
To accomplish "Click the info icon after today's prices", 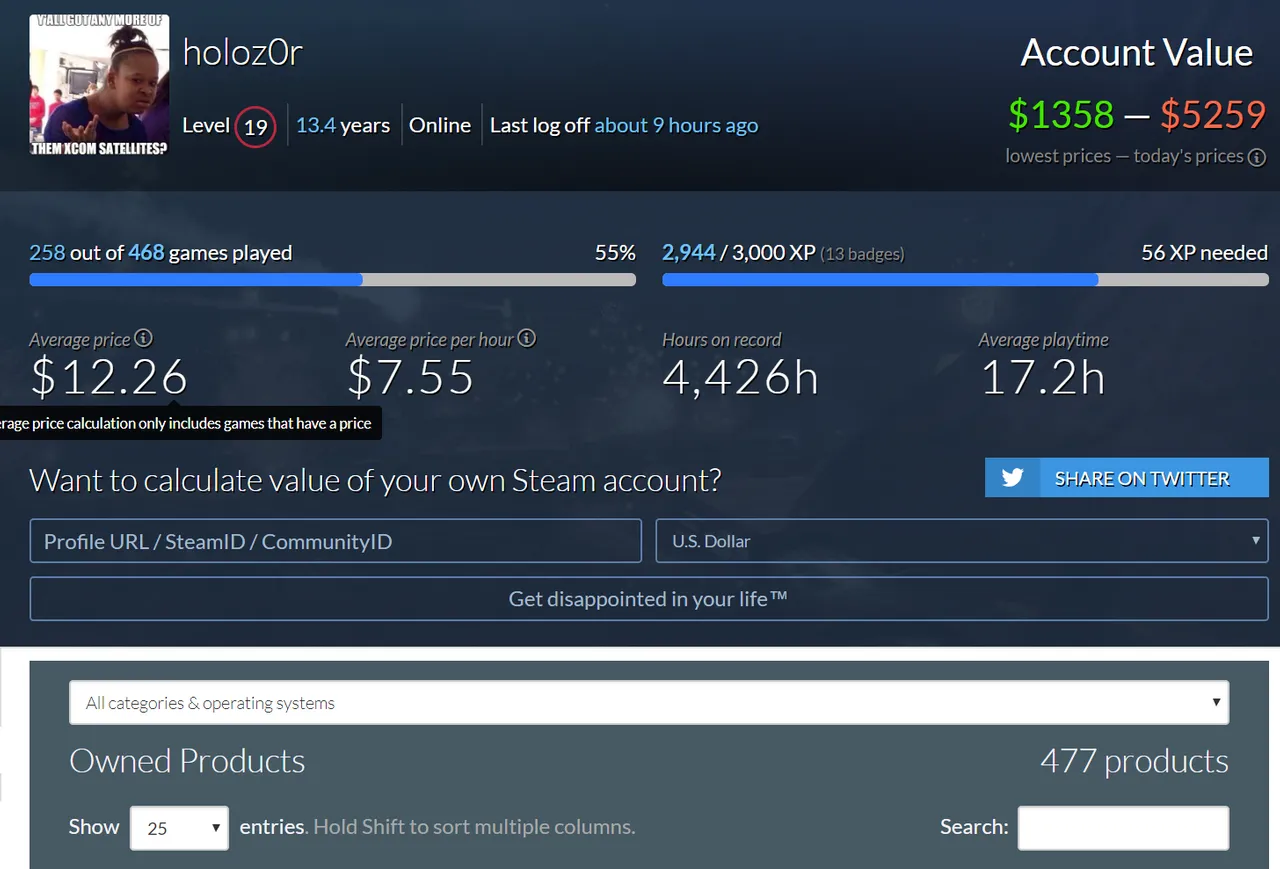I will pyautogui.click(x=1257, y=157).
